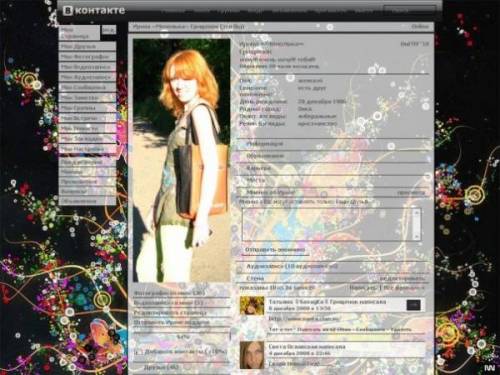This screenshot has height=375, width=500.
Task: Collapse the Образование section header
Action: pyautogui.click(x=333, y=156)
